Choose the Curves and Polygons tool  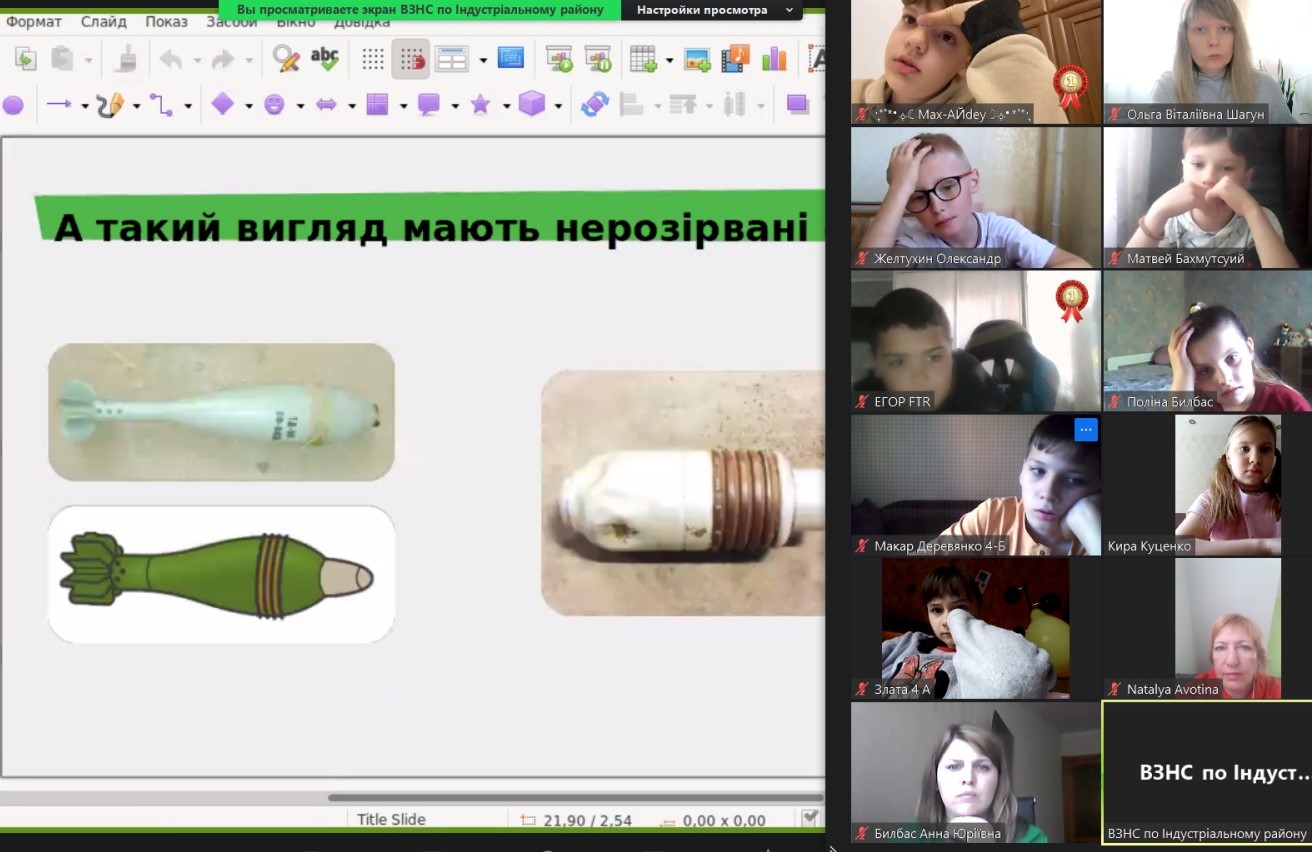coord(110,105)
